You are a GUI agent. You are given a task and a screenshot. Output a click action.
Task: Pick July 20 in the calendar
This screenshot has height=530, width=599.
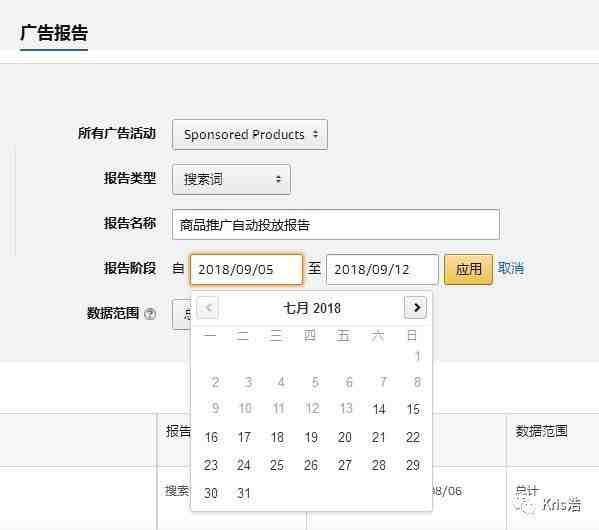pyautogui.click(x=345, y=437)
